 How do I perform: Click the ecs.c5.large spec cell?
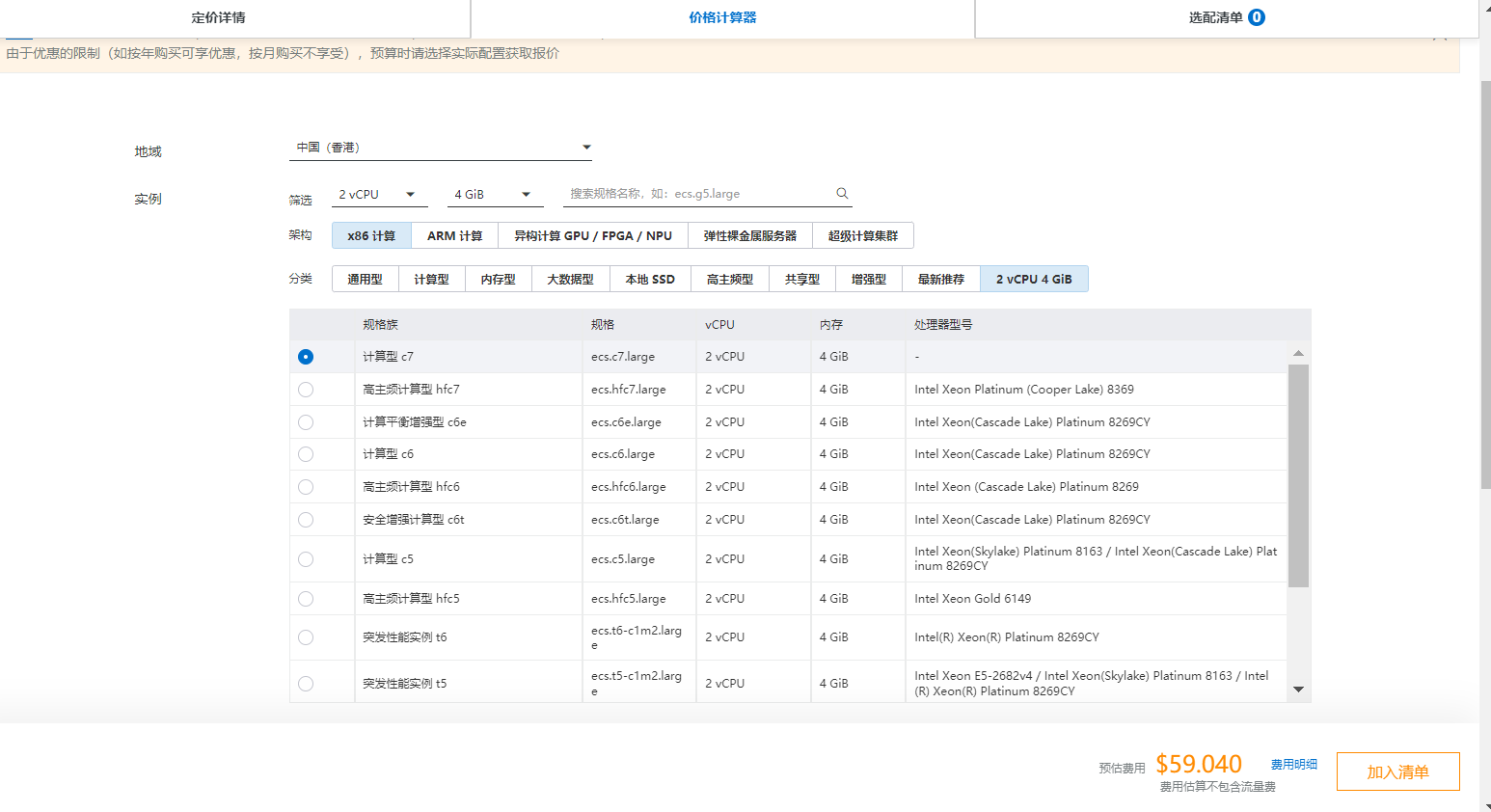(x=639, y=559)
